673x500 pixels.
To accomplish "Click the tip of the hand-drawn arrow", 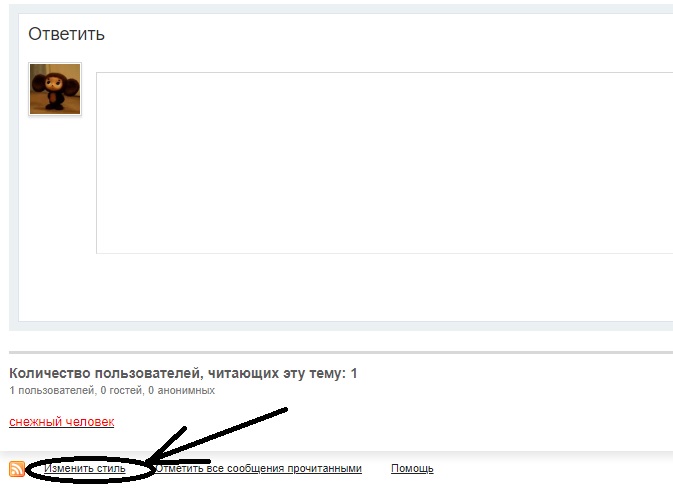I will tap(150, 462).
